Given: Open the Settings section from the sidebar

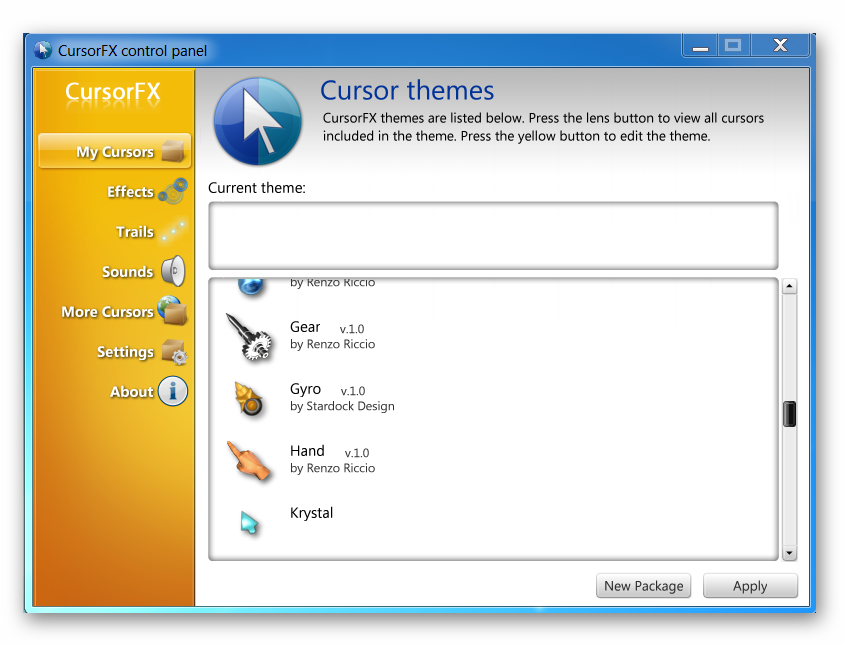Looking at the screenshot, I should click(125, 351).
